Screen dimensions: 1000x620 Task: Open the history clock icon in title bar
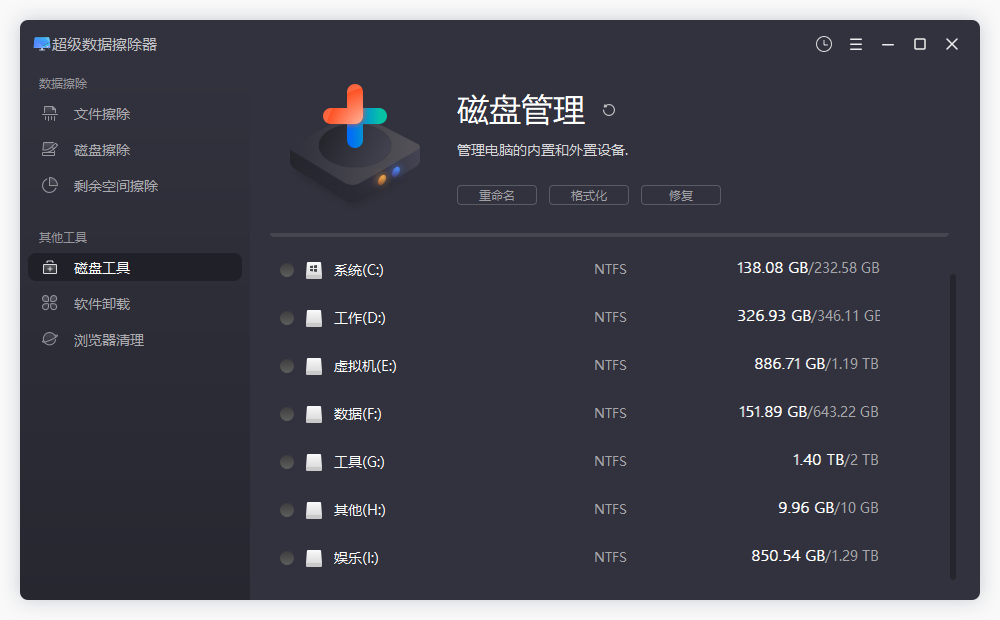point(823,44)
